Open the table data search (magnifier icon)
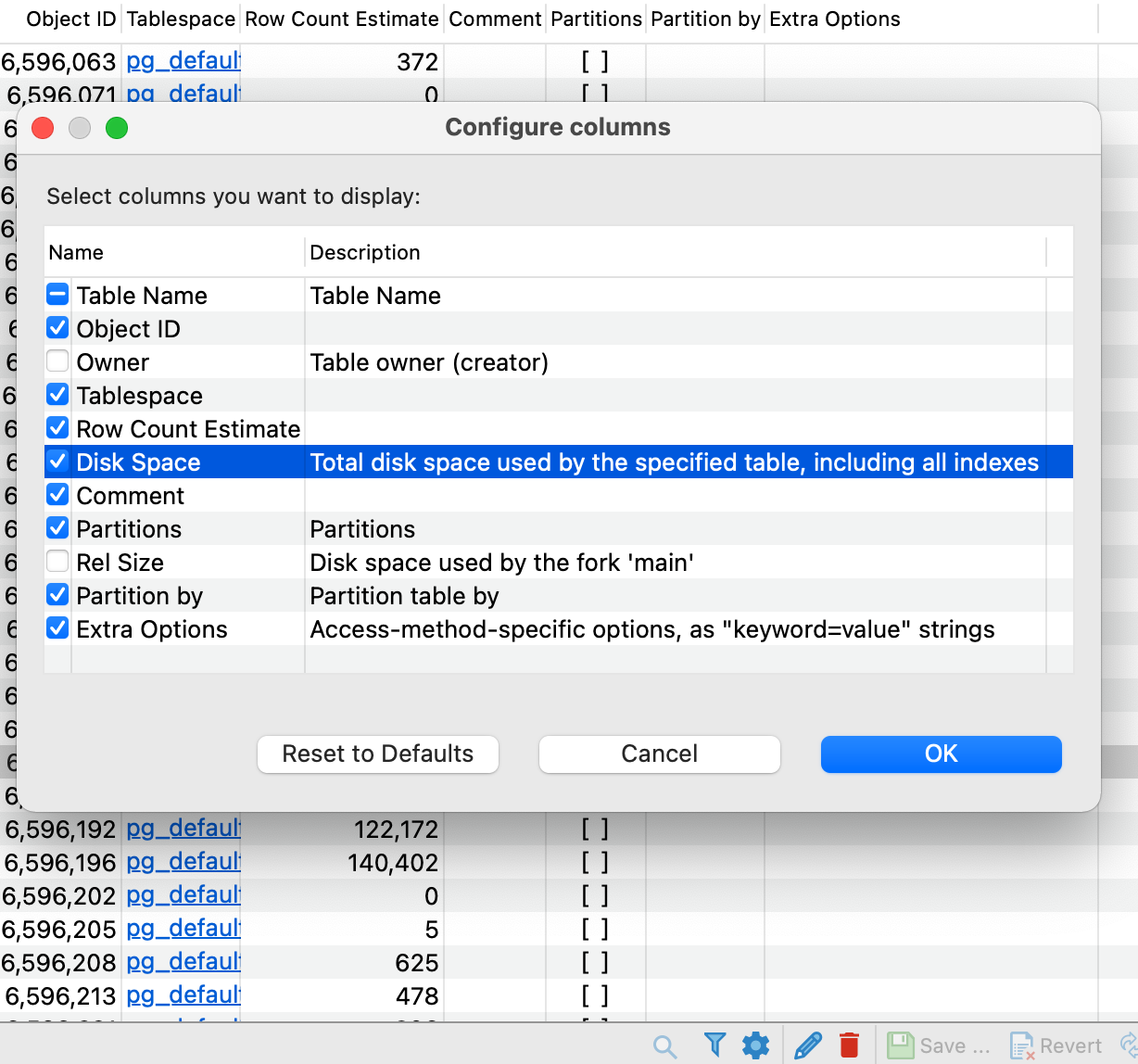The image size is (1138, 1064). [x=664, y=1045]
